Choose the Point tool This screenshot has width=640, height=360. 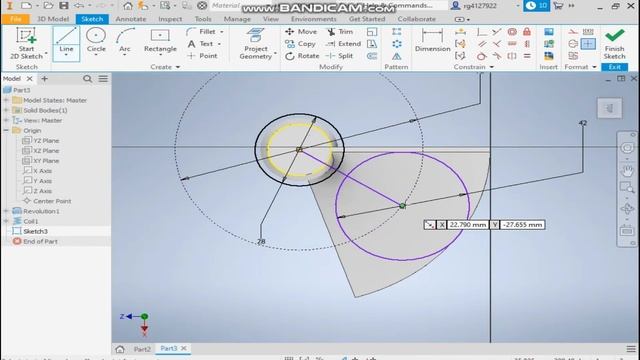pyautogui.click(x=203, y=56)
